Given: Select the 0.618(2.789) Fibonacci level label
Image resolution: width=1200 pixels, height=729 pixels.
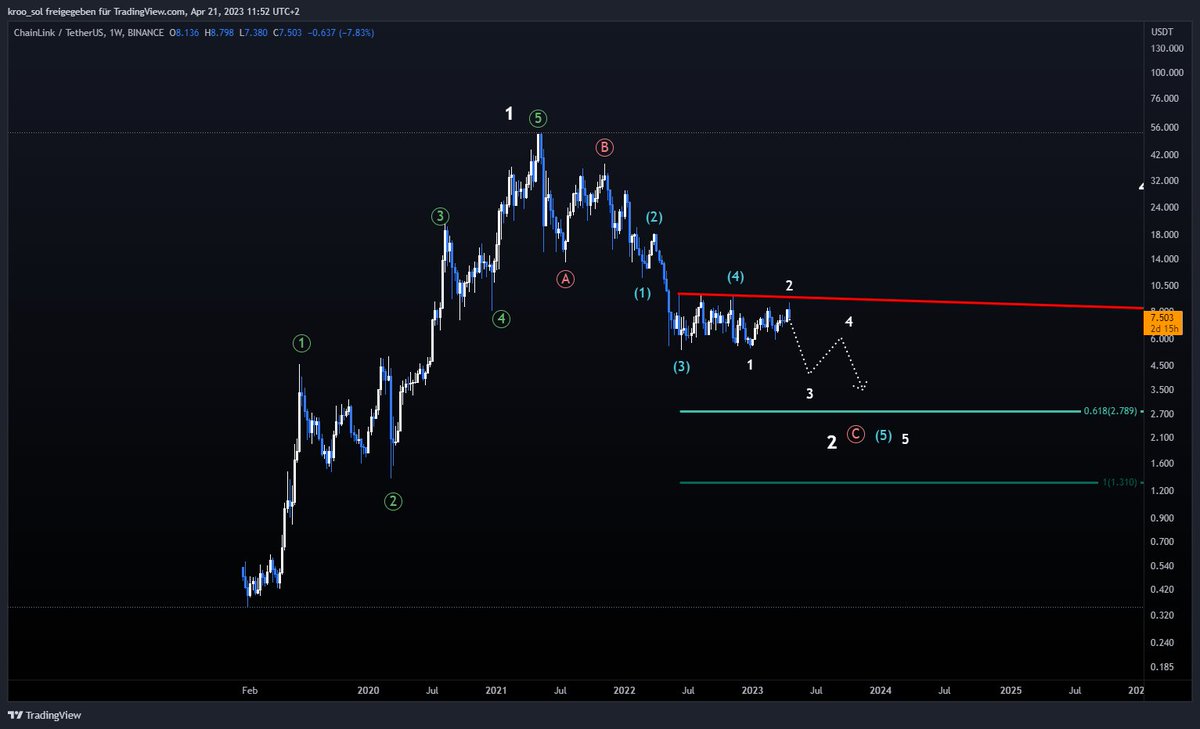Looking at the screenshot, I should click(1110, 411).
